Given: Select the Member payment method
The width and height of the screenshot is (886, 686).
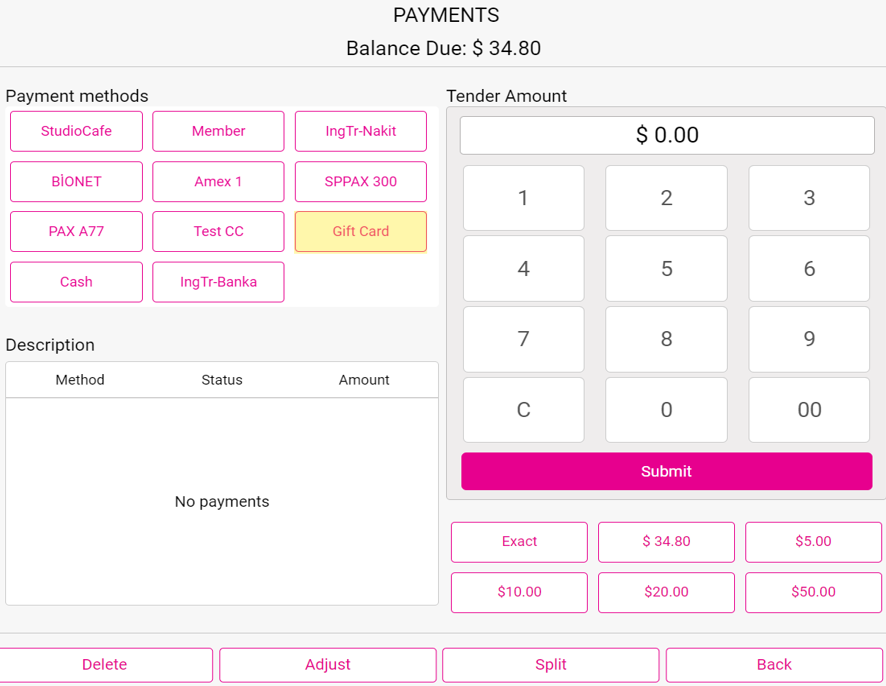Looking at the screenshot, I should (218, 131).
